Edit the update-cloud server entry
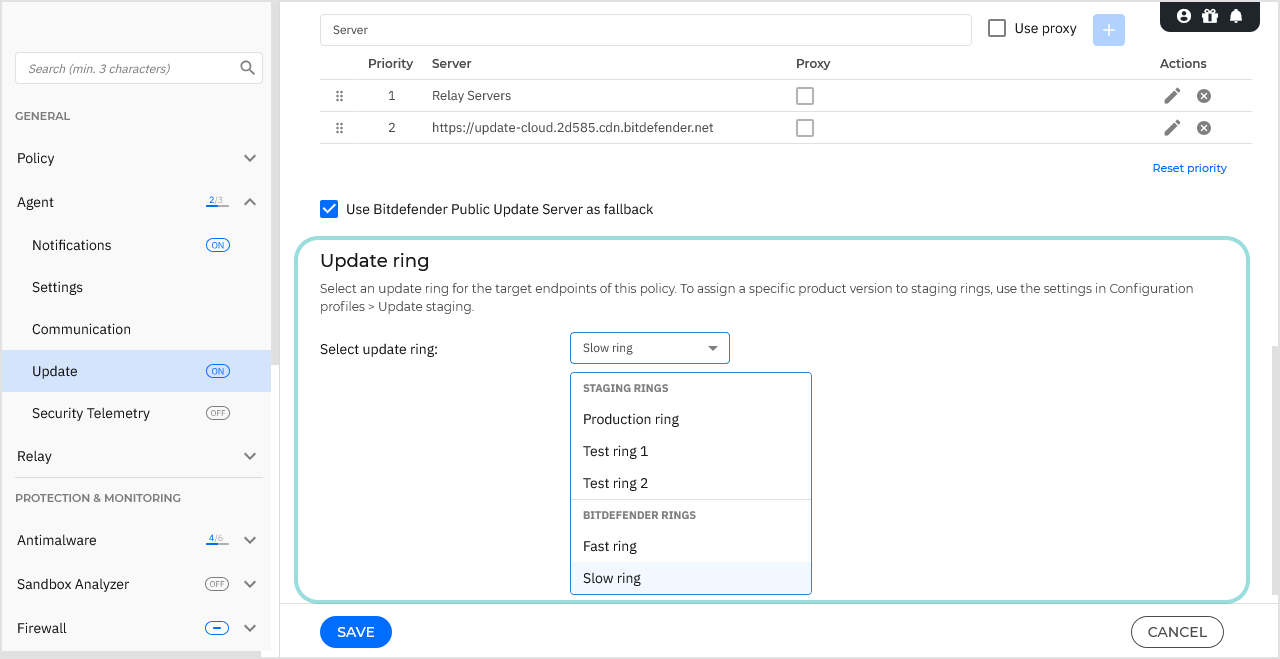This screenshot has width=1280, height=659. point(1172,128)
